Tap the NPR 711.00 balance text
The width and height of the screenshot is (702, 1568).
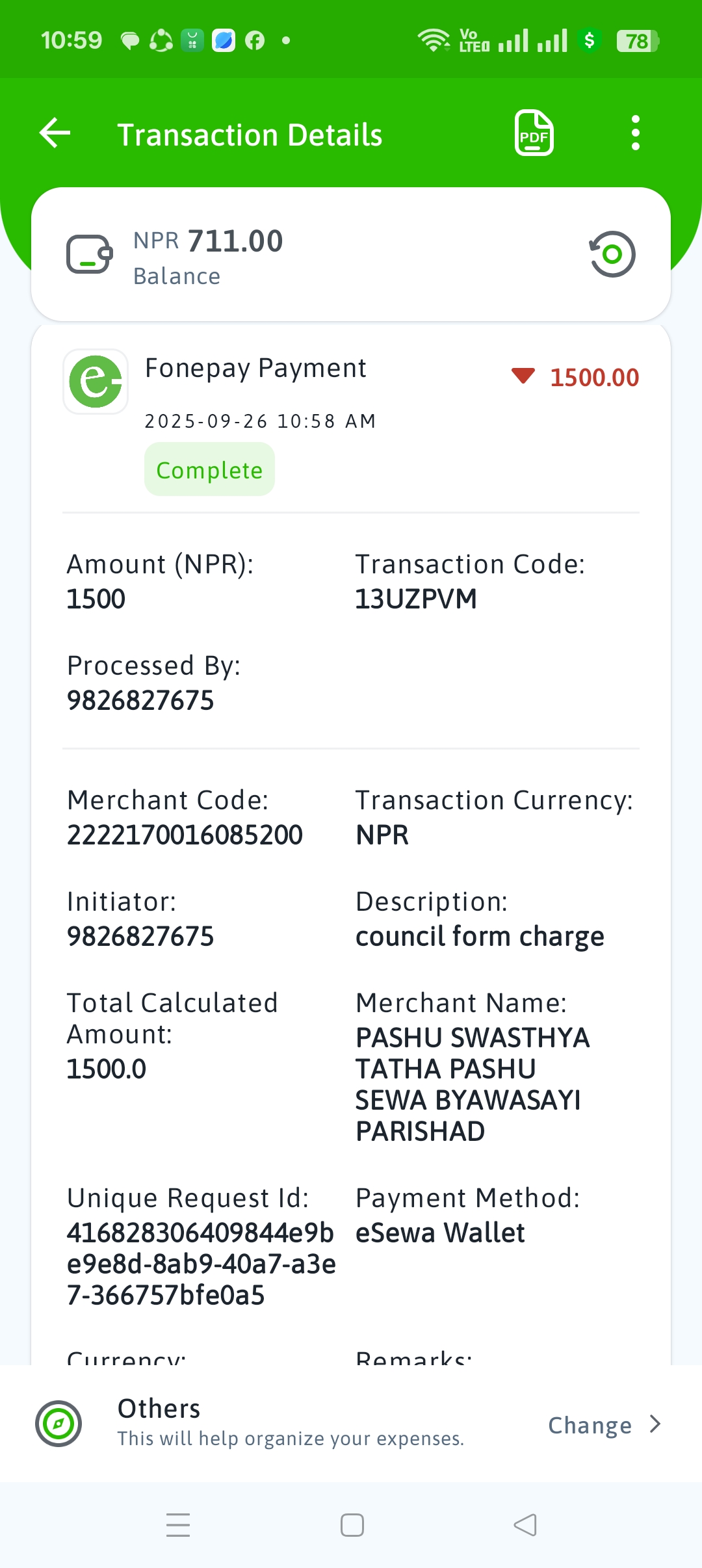click(208, 241)
